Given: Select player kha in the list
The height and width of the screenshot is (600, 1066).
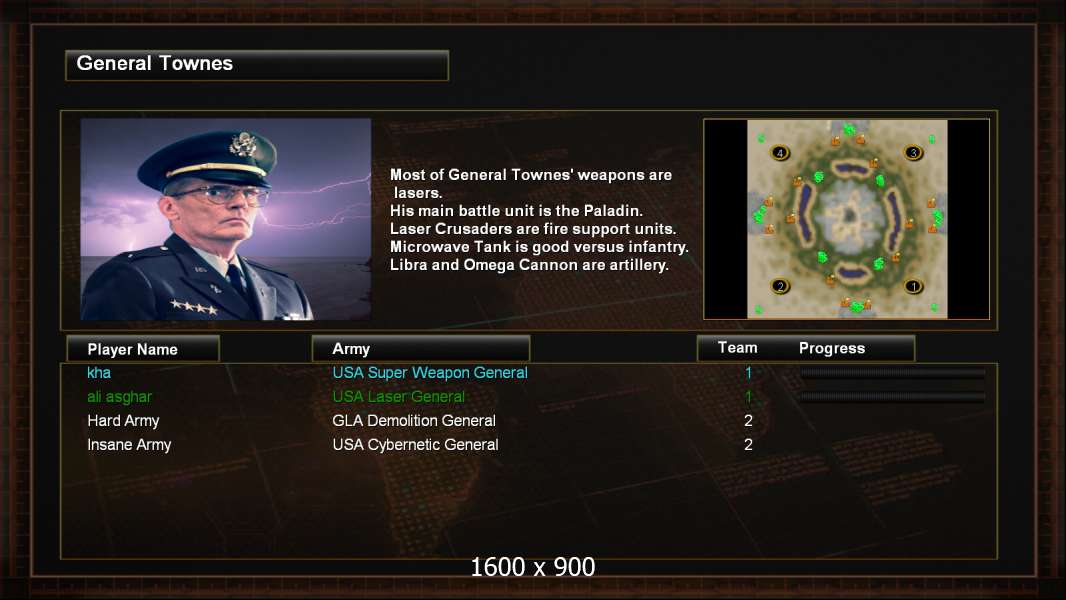Looking at the screenshot, I should click(99, 372).
